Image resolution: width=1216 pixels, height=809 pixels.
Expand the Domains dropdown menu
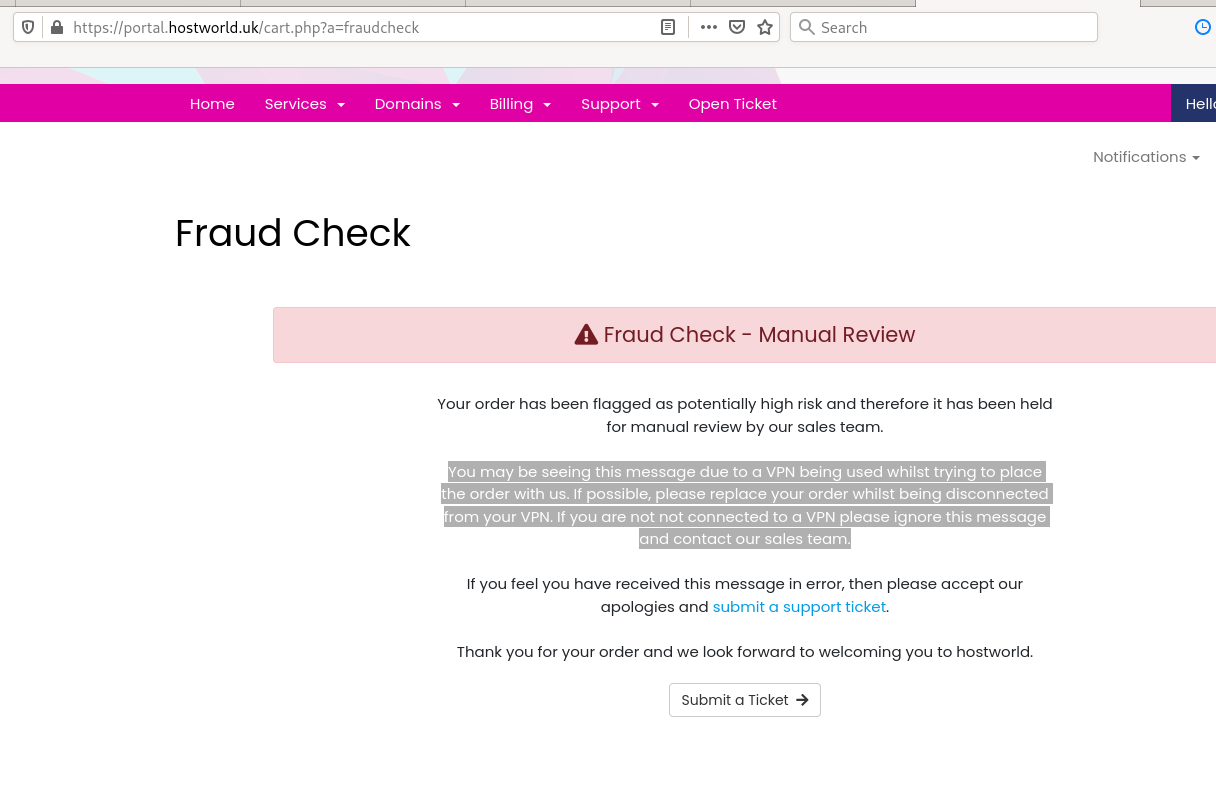coord(418,104)
